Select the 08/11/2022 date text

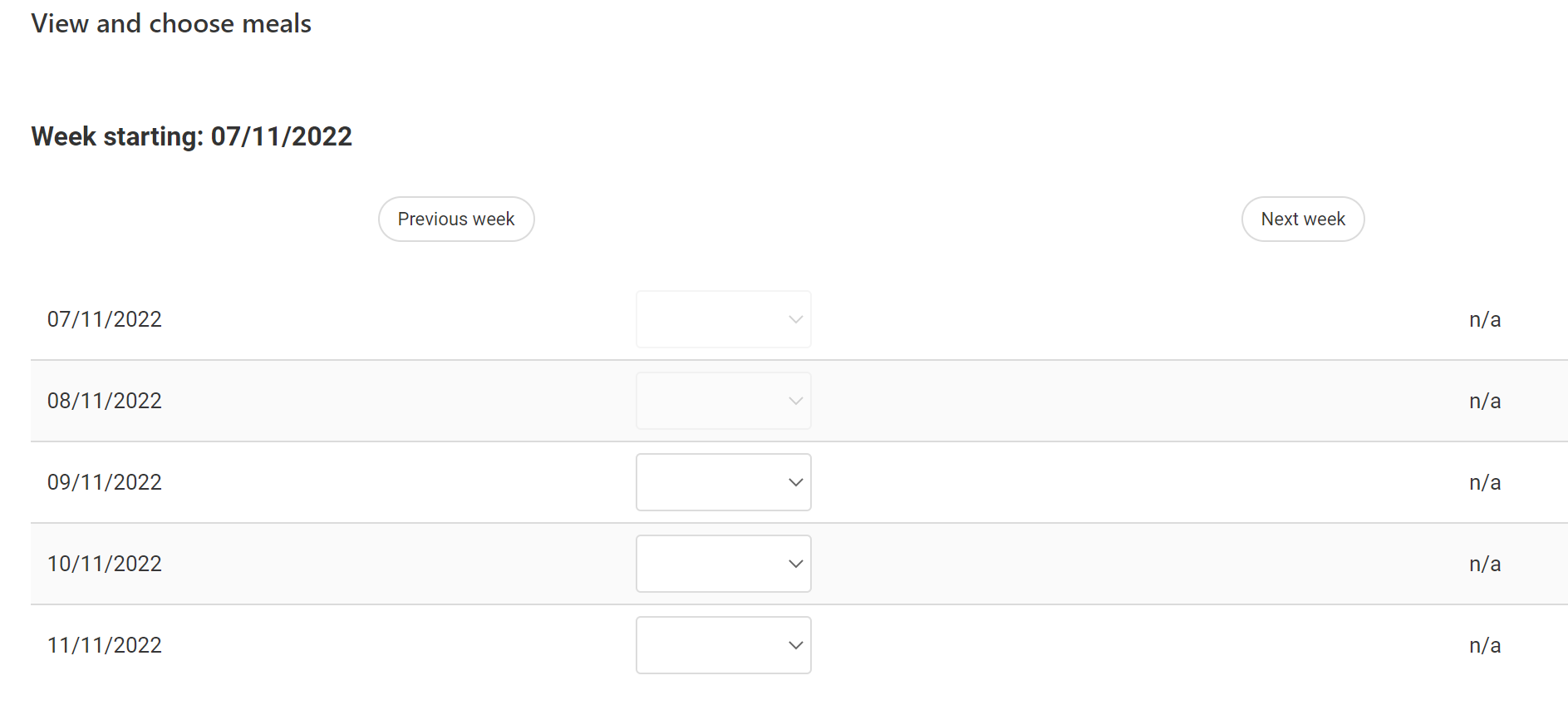click(105, 401)
